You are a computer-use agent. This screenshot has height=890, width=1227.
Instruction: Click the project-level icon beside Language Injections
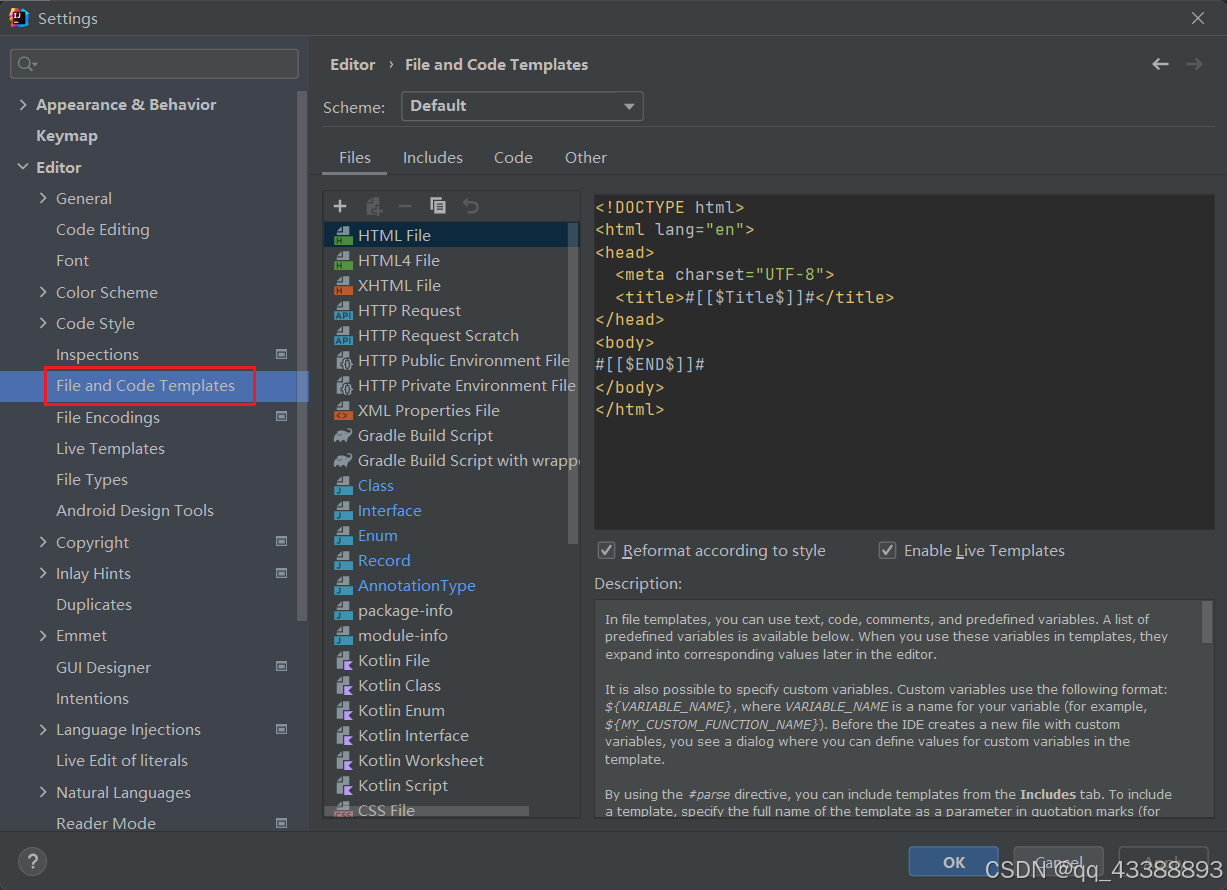click(x=281, y=729)
